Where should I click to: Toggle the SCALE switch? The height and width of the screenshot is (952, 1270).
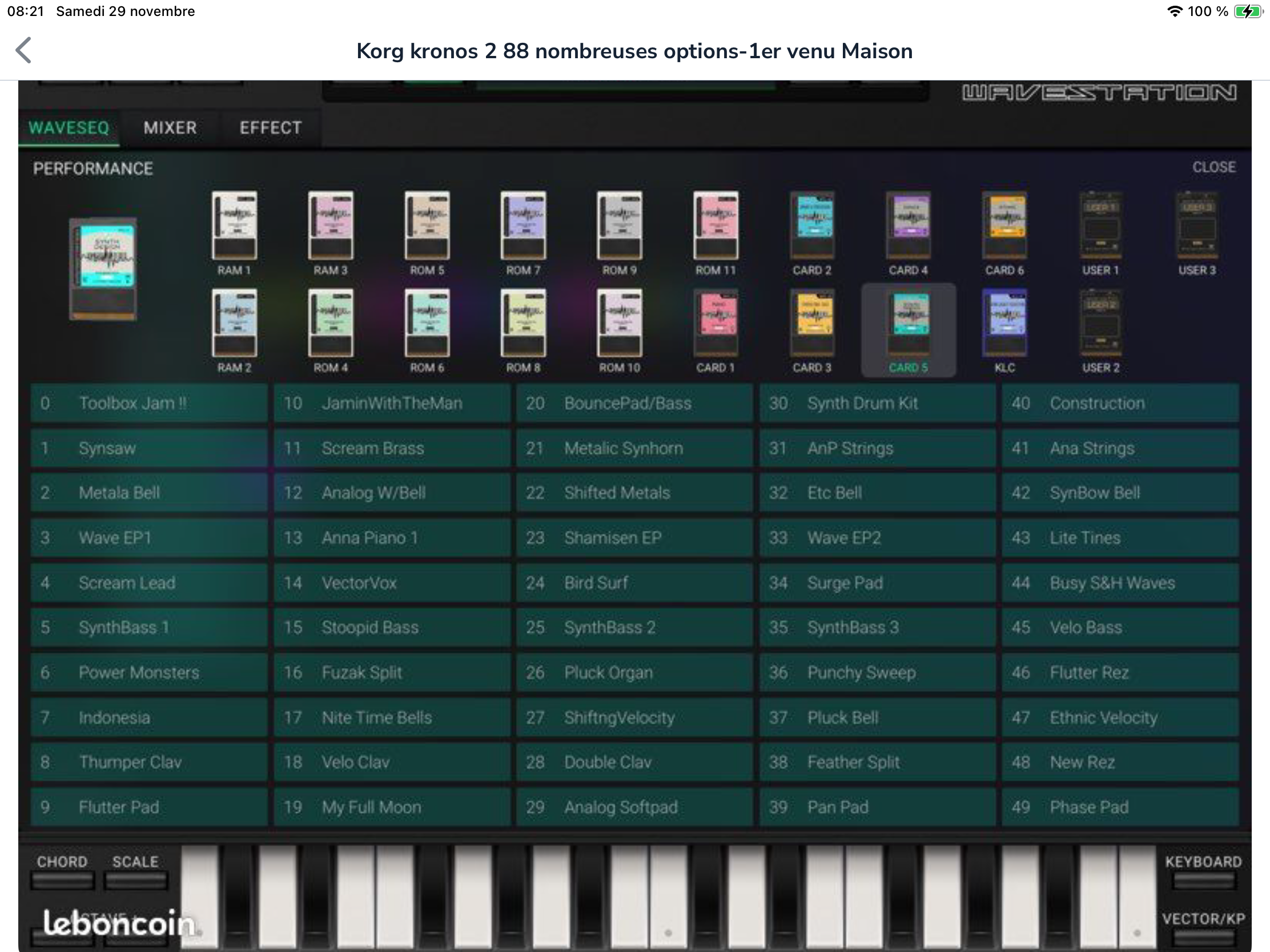coord(136,880)
